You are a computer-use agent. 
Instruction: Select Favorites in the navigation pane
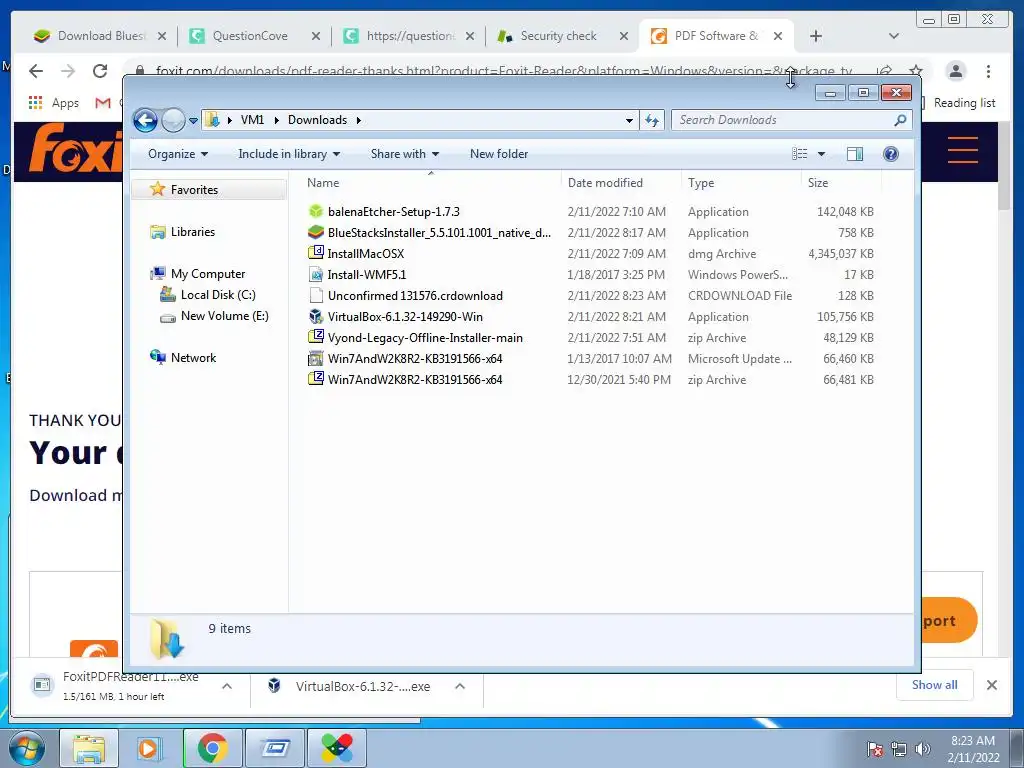194,190
